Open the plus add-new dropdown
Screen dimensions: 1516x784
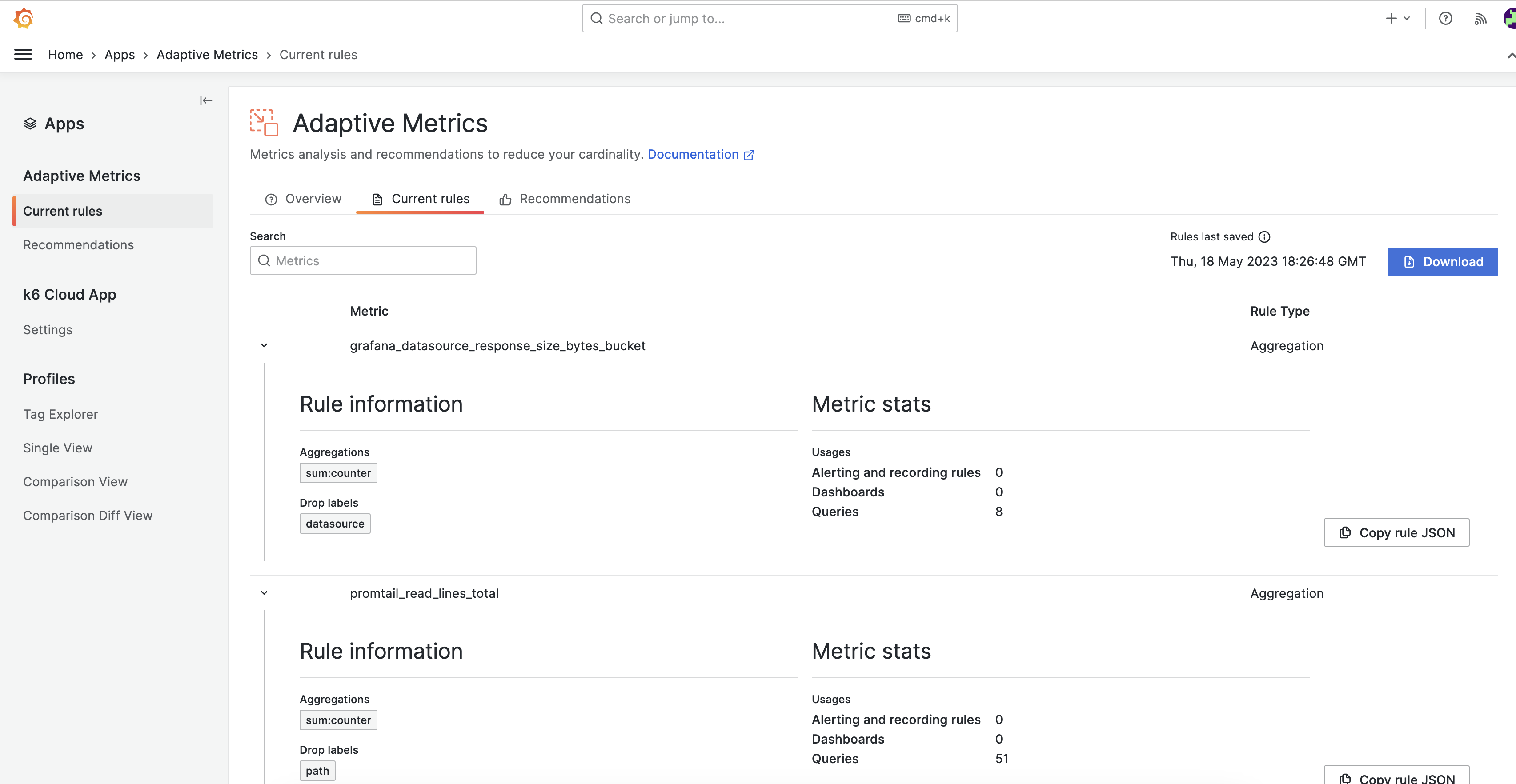click(1398, 19)
